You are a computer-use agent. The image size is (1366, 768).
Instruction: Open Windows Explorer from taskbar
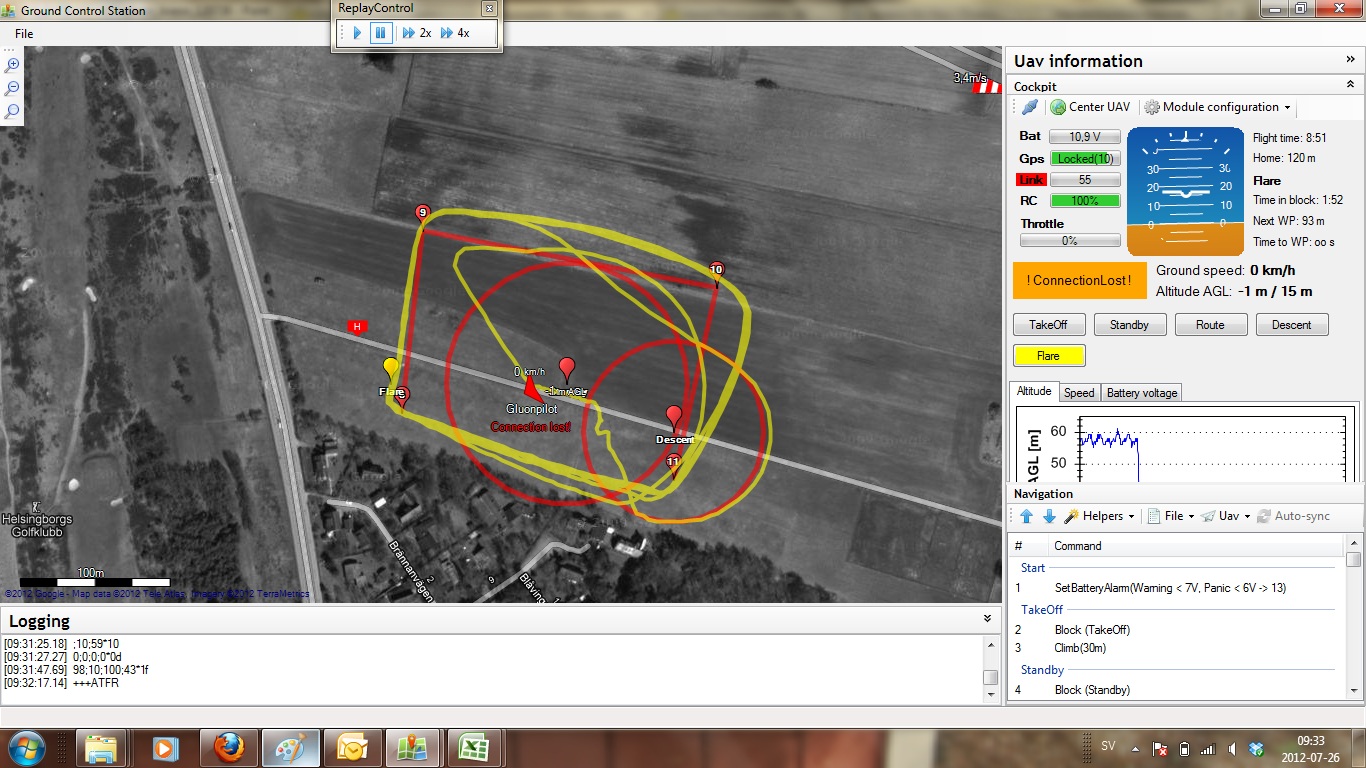tap(101, 748)
